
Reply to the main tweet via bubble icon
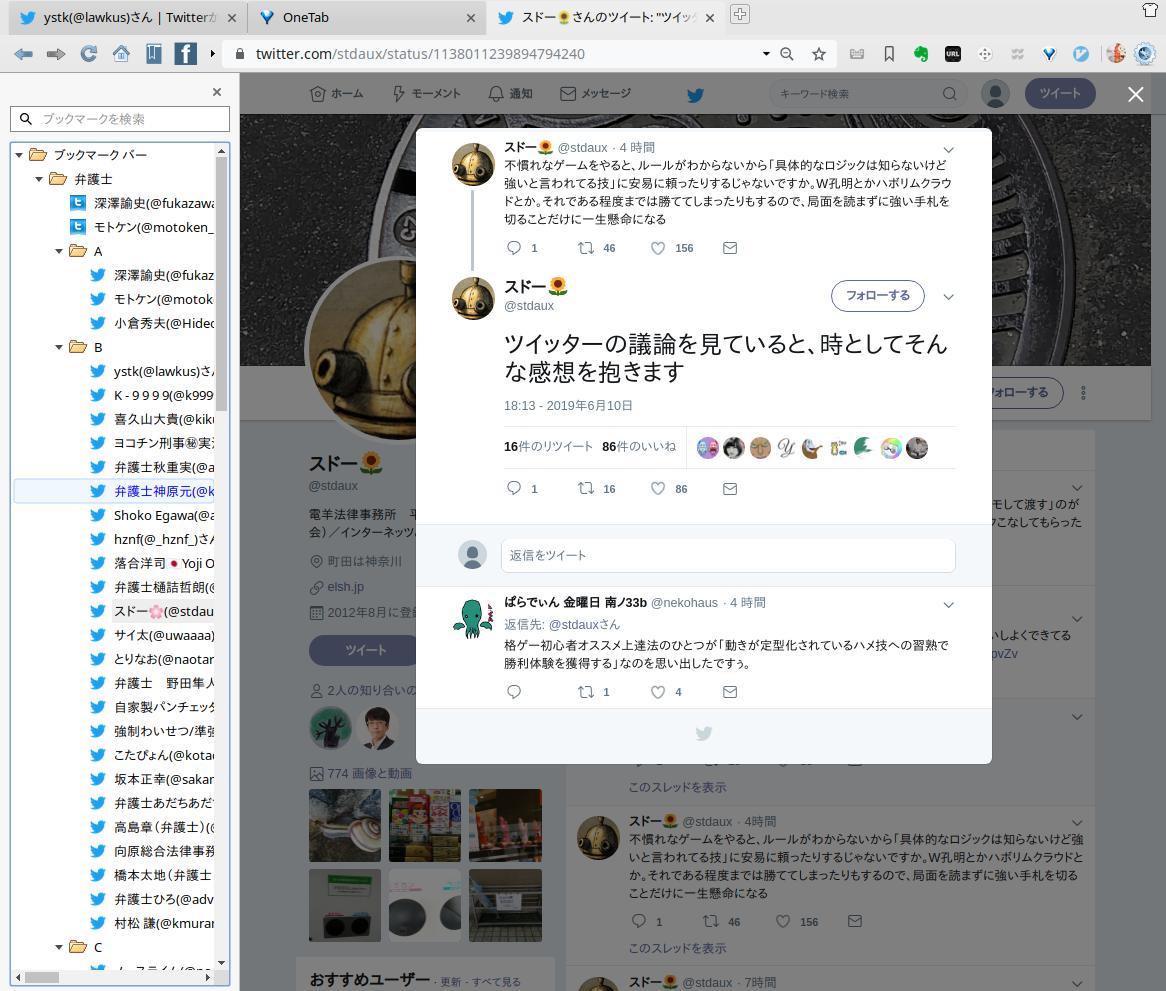pyautogui.click(x=514, y=488)
